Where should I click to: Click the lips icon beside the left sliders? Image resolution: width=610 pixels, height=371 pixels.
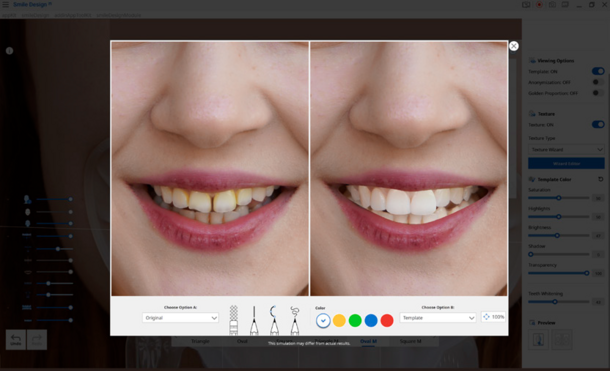(x=28, y=272)
